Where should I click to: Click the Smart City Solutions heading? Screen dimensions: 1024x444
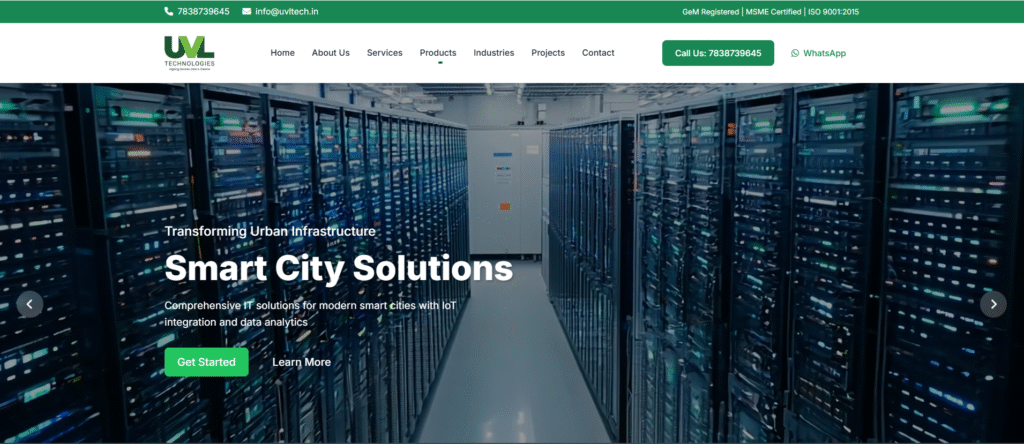click(338, 268)
